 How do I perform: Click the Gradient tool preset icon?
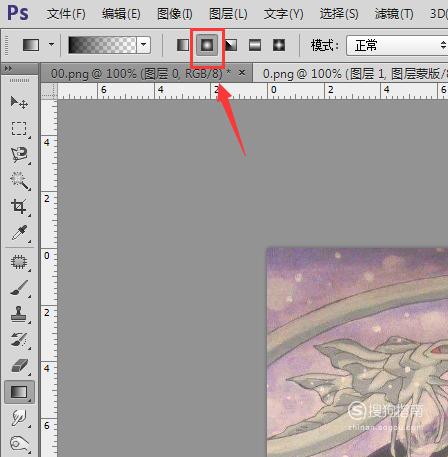point(31,45)
